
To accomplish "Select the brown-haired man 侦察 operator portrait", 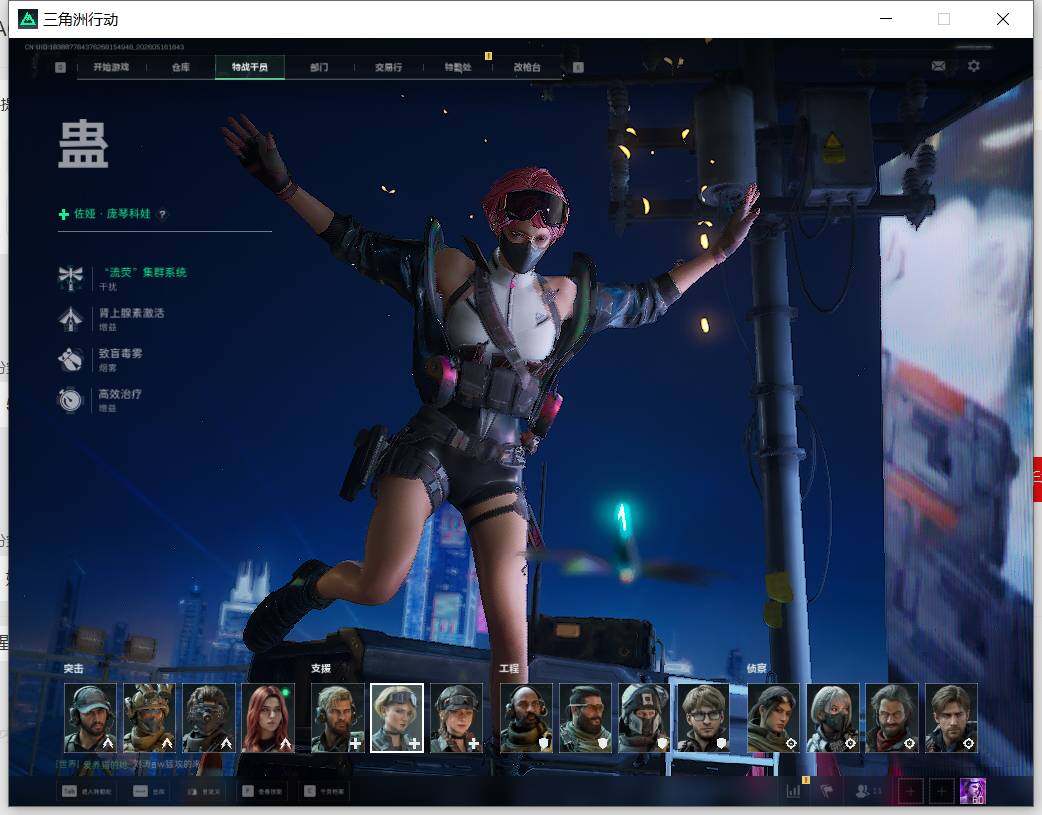I will [951, 718].
